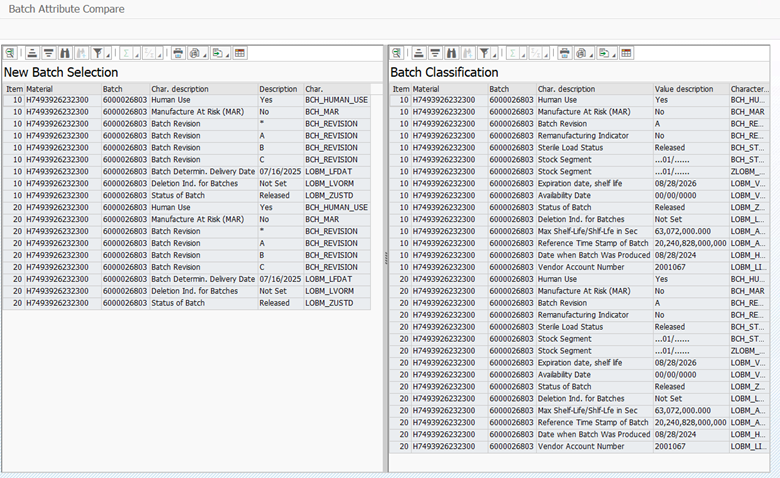This screenshot has width=780, height=478.
Task: Expand Total dropdown arrow in Batch Classification
Action: (523, 53)
